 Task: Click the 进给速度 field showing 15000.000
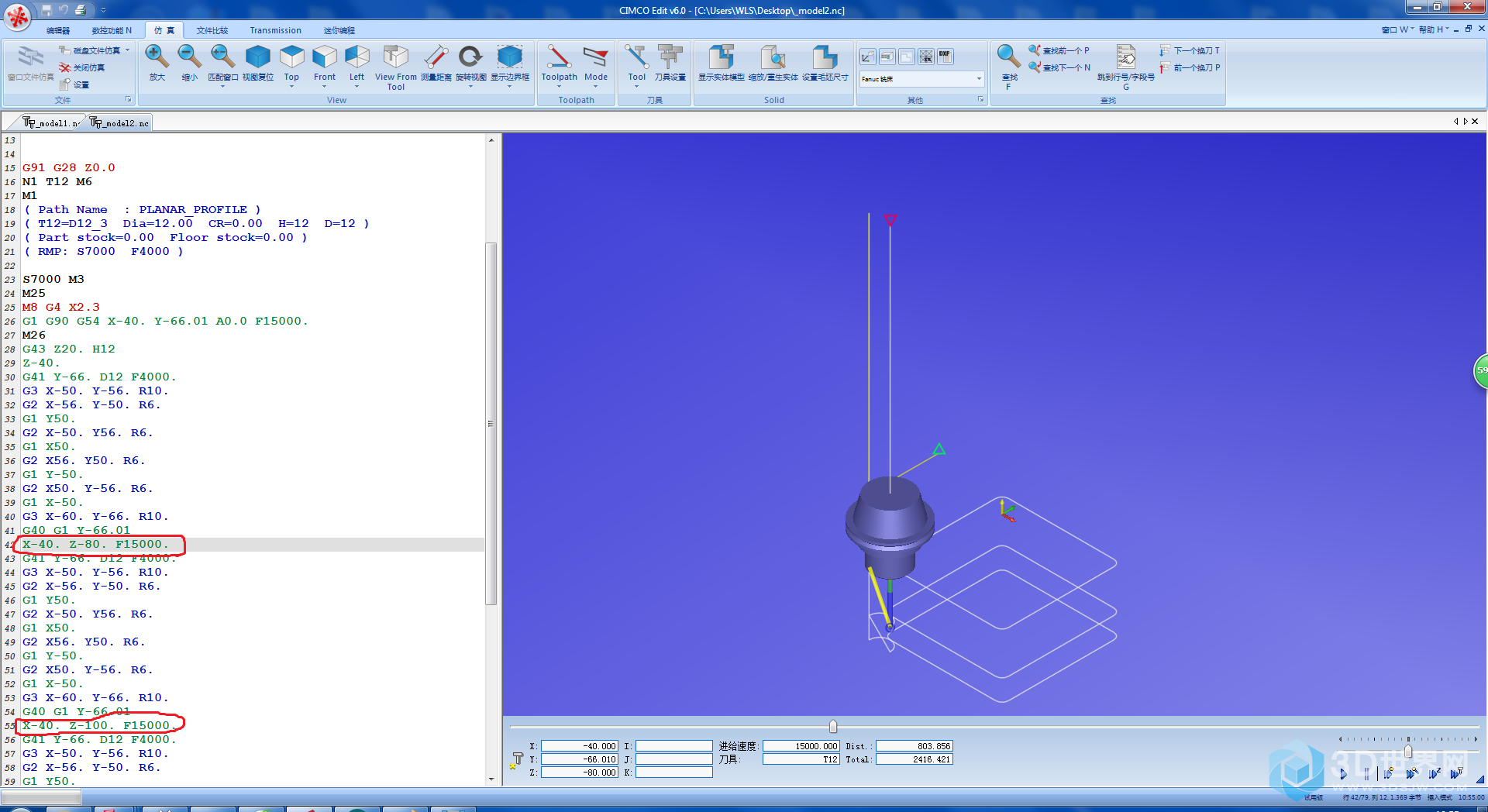click(801, 746)
